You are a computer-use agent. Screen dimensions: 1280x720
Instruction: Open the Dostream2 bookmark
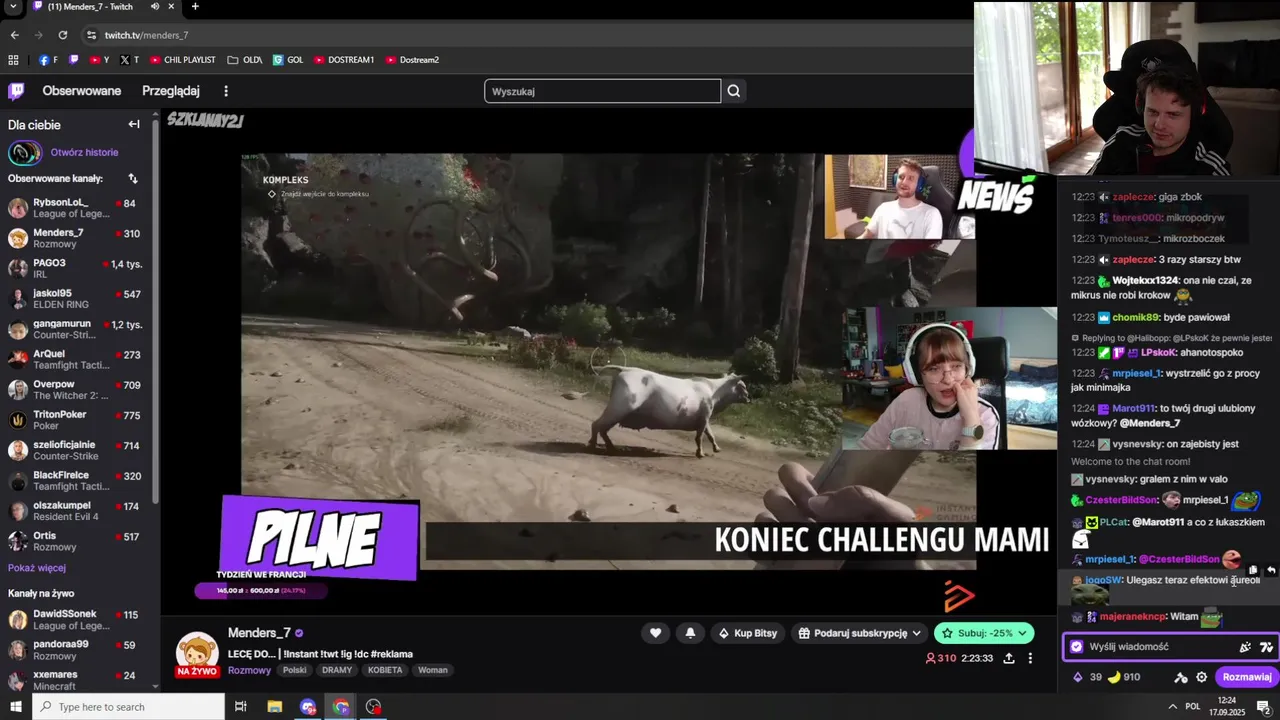pyautogui.click(x=412, y=60)
